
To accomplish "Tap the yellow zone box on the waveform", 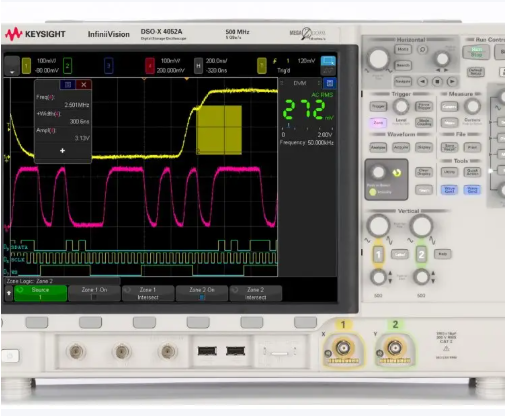I will coord(219,130).
